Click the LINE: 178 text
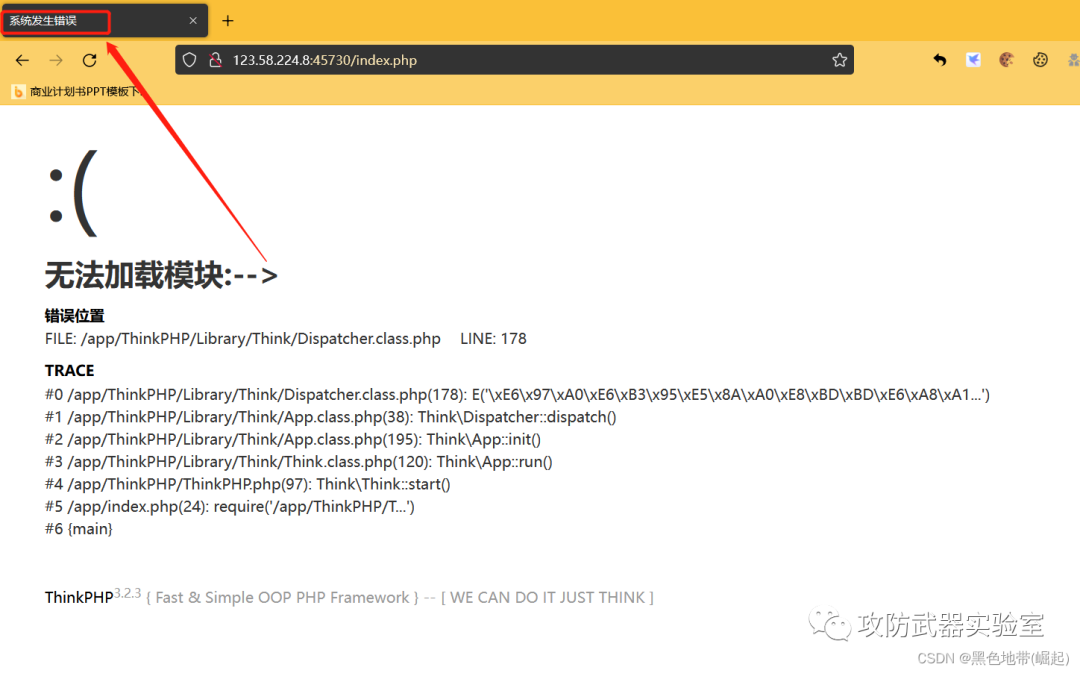 coord(493,339)
